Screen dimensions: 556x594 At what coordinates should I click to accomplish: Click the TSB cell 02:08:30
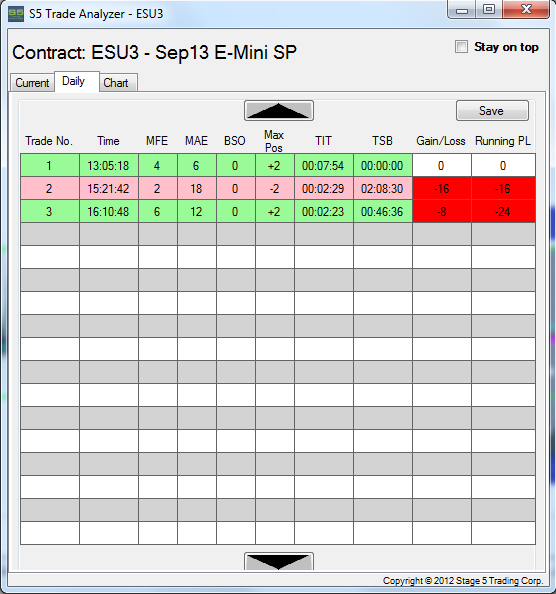click(383, 189)
